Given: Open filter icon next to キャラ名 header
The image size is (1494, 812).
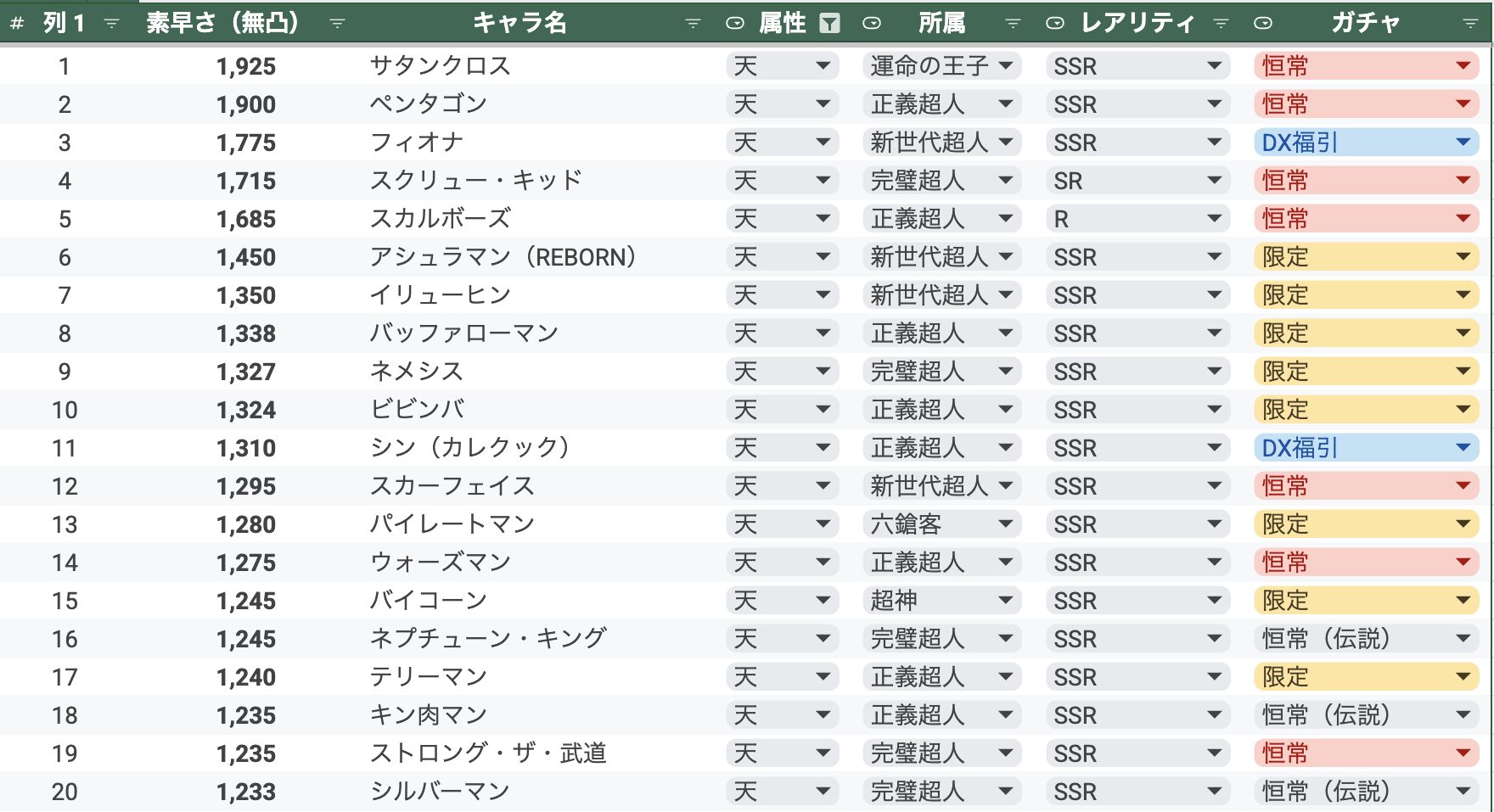Looking at the screenshot, I should (x=693, y=24).
